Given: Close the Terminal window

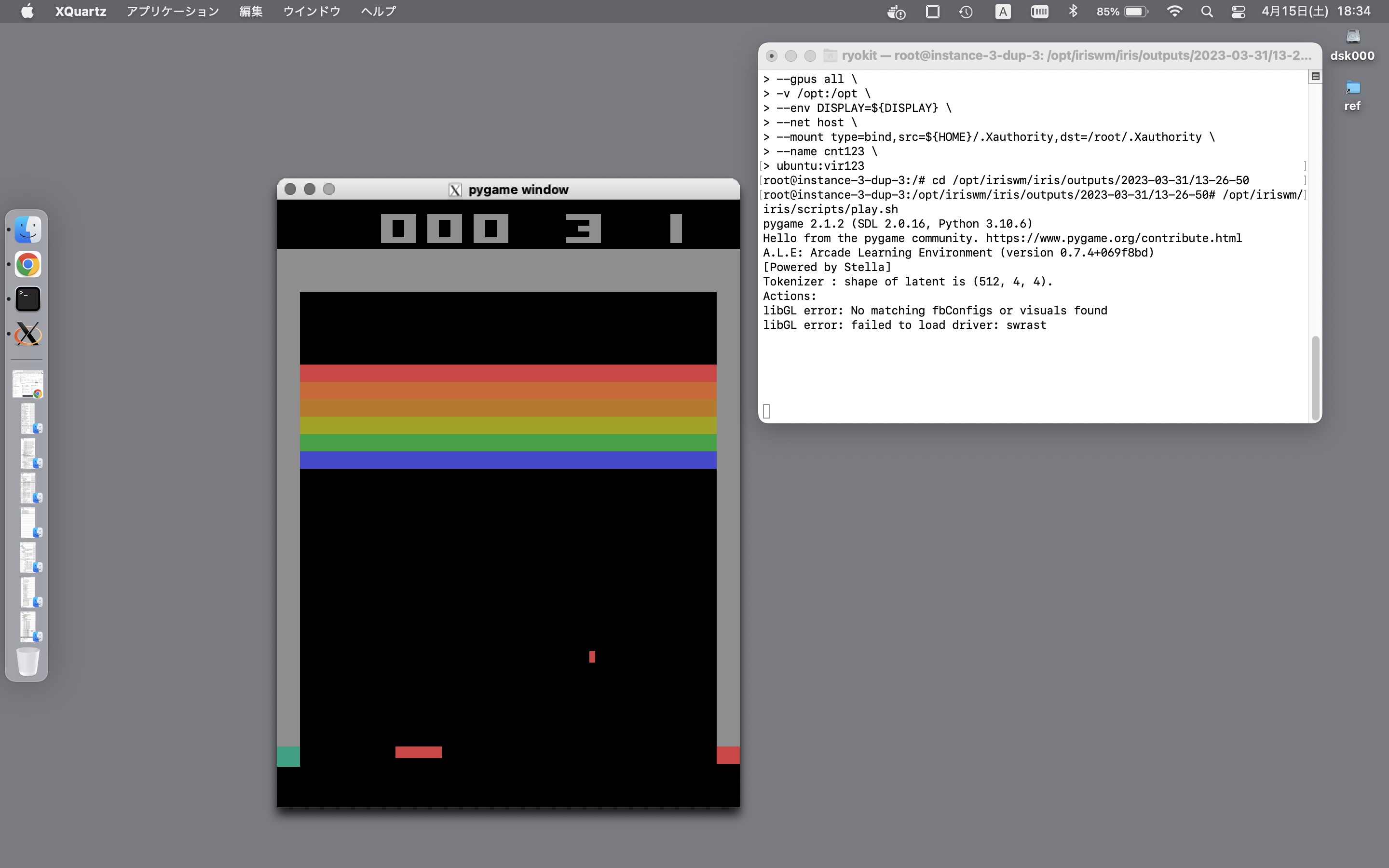Looking at the screenshot, I should pos(771,55).
